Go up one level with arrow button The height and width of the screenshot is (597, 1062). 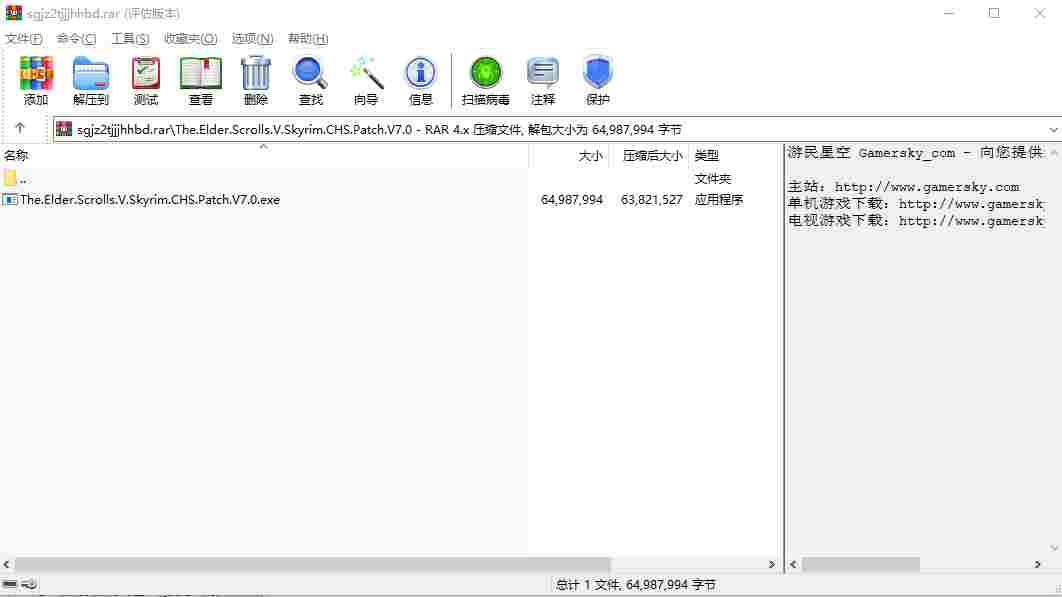coord(20,128)
